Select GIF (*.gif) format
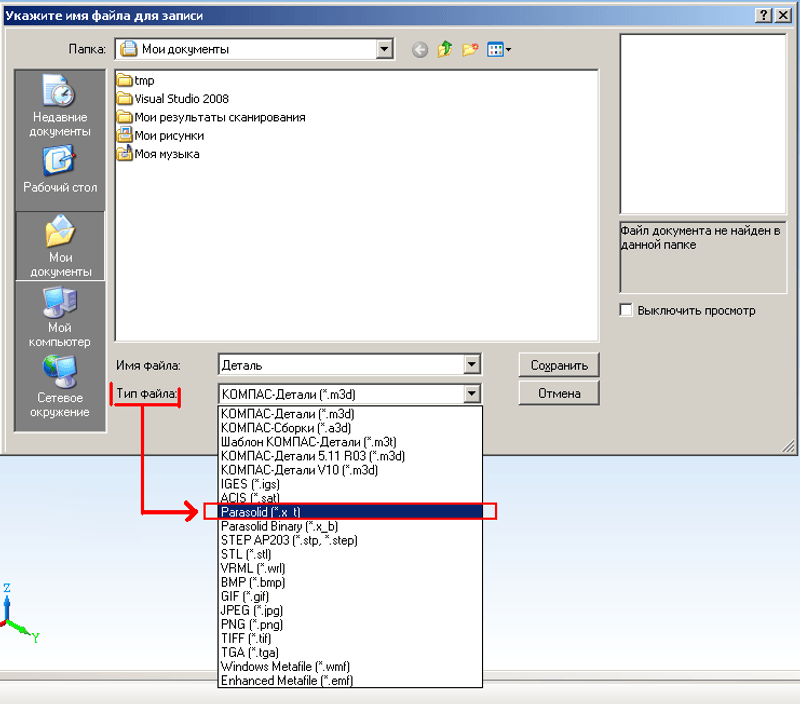The height and width of the screenshot is (704, 800). click(x=350, y=596)
